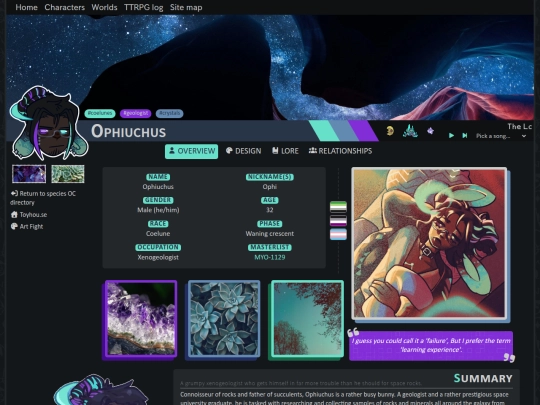Click the teal title stripe swatch

(324, 131)
